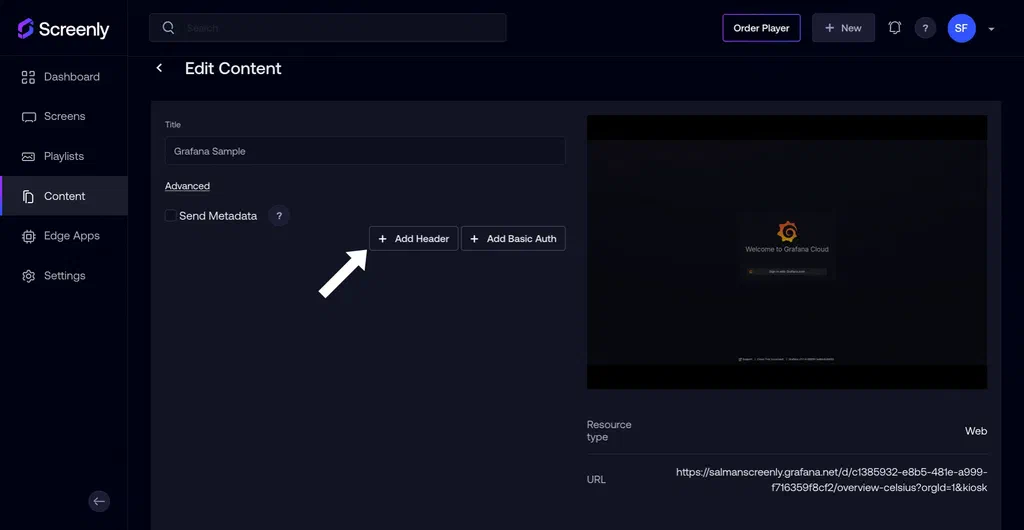Open Settings from the sidebar
Viewport: 1024px width, 530px height.
64,275
